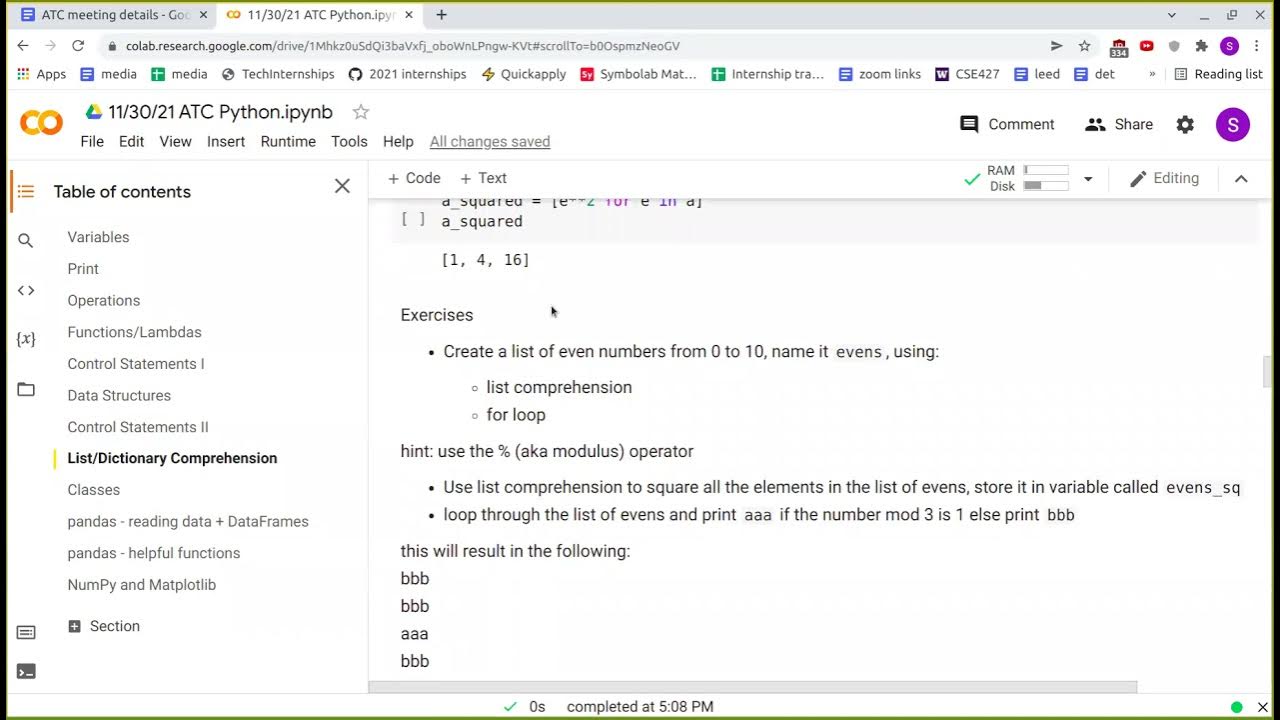Screen dimensions: 1280x720
Task: Go to Control Statements I section
Action: point(136,364)
